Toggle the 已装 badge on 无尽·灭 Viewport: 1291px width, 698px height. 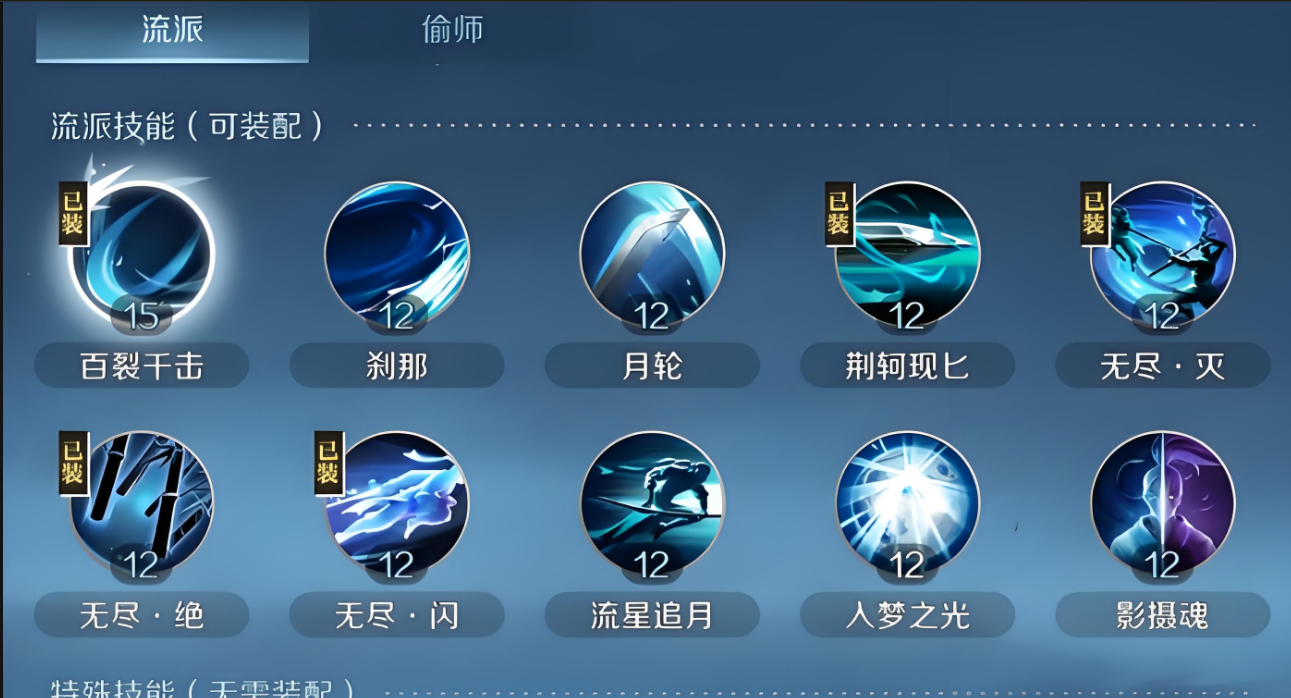pyautogui.click(x=1094, y=213)
